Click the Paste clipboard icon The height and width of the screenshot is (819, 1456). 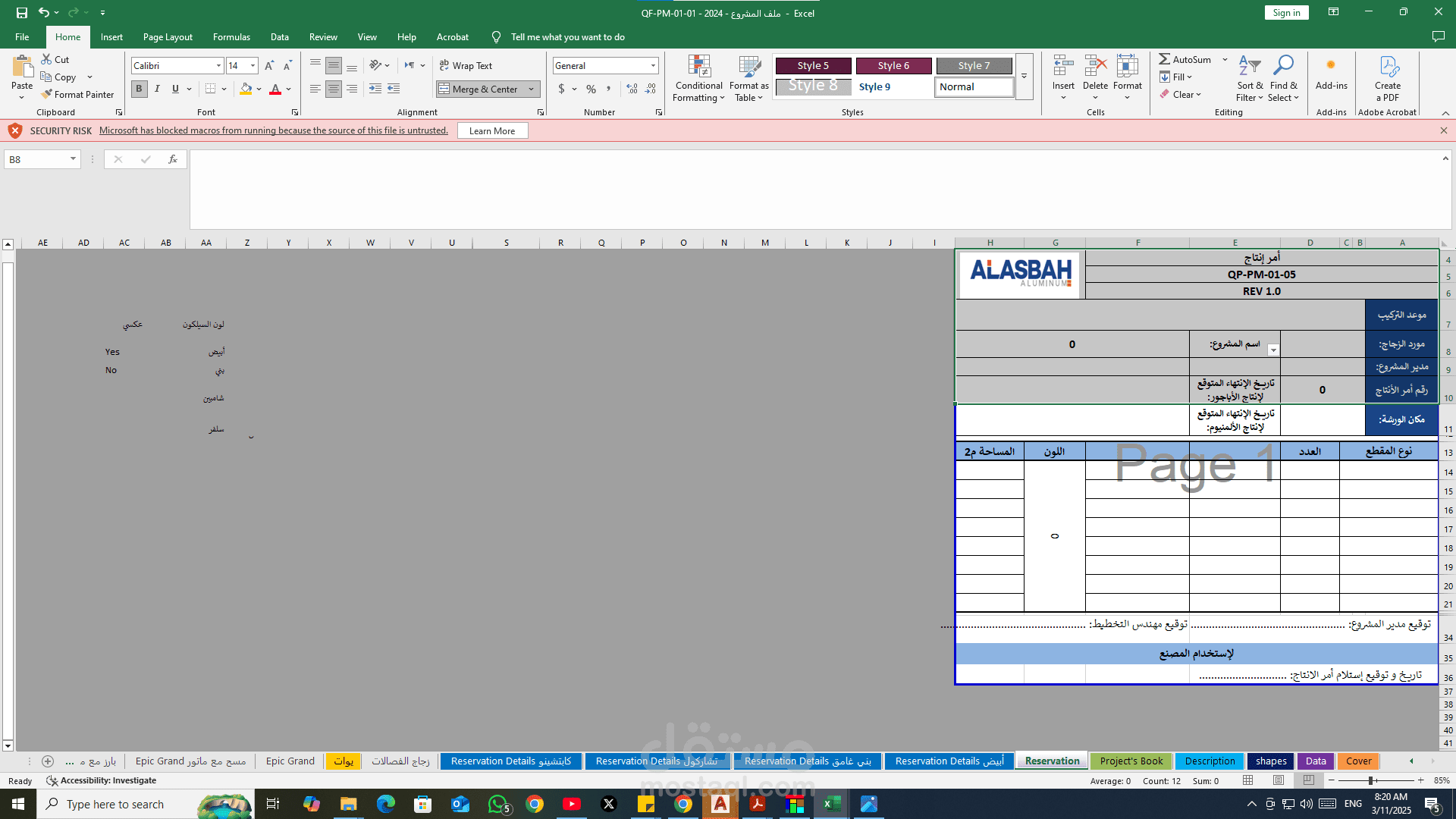[x=22, y=67]
